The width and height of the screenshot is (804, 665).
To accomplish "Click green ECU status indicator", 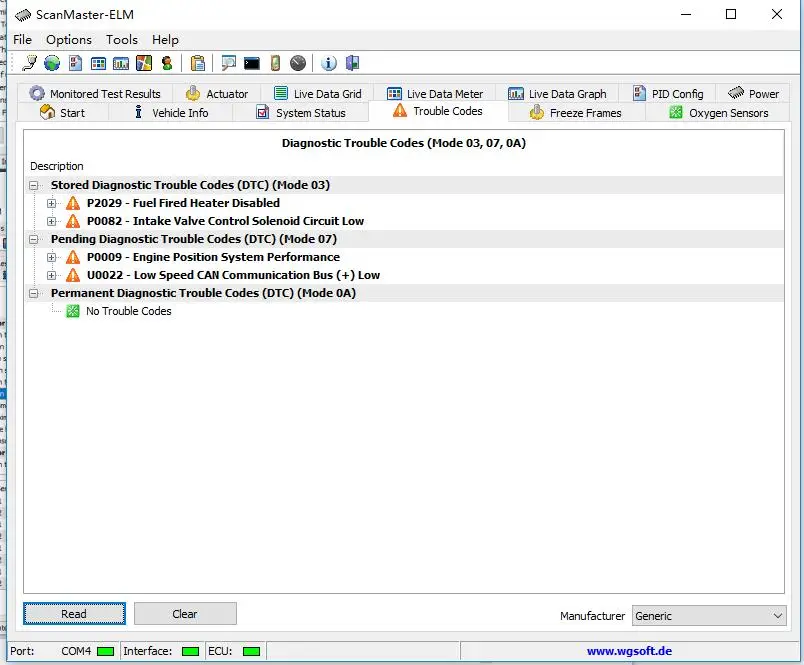I will tap(251, 651).
